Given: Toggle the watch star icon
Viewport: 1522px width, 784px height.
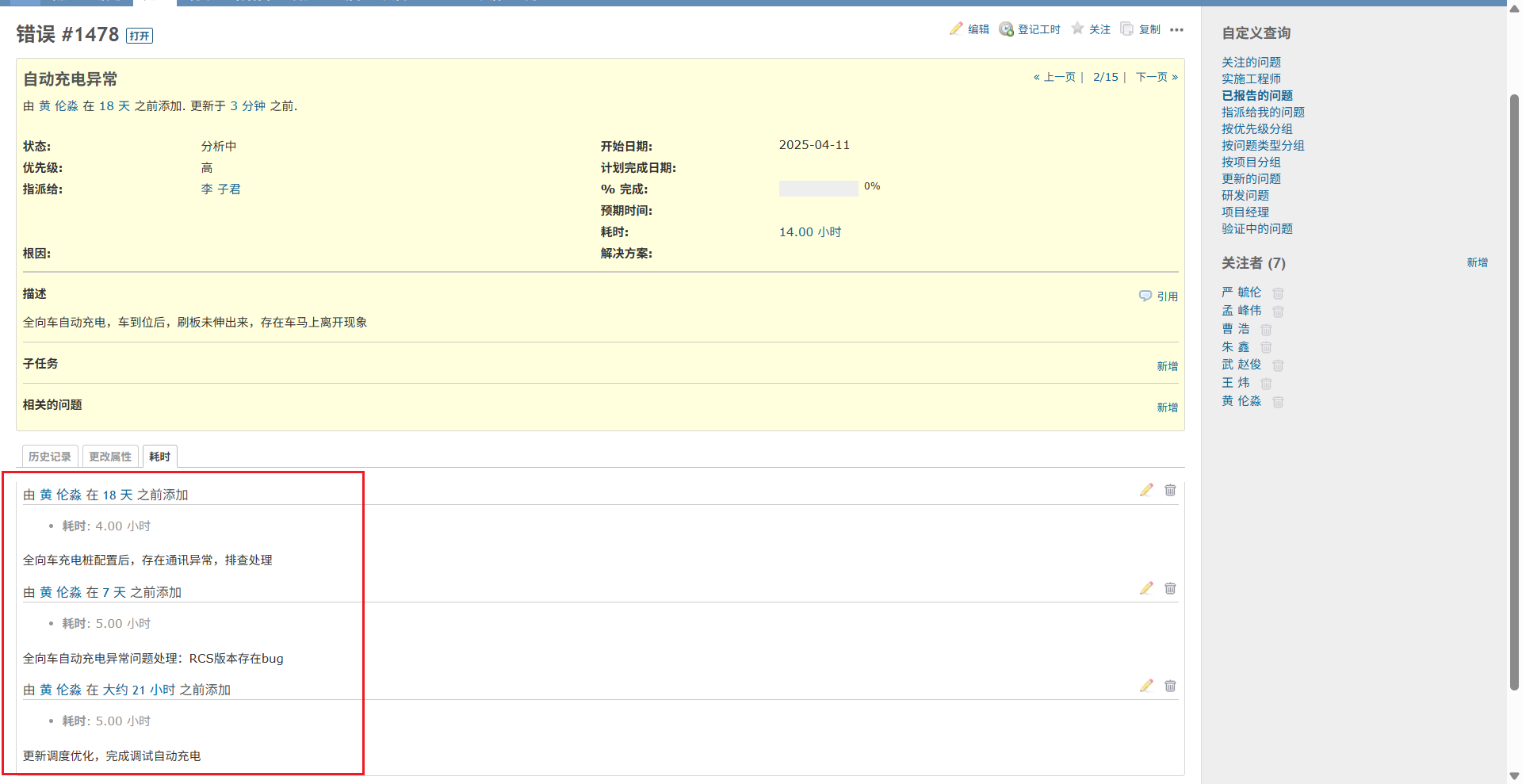Looking at the screenshot, I should (1077, 29).
